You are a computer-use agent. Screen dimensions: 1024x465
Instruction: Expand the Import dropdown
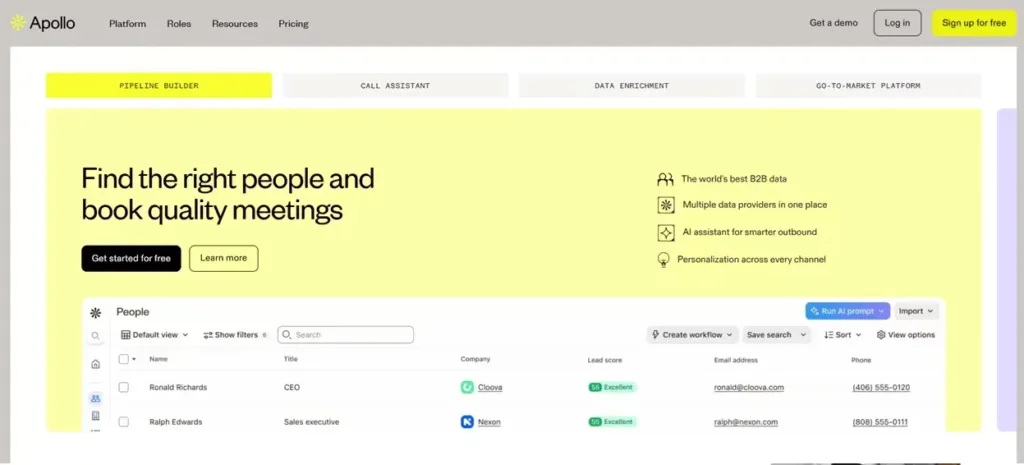[916, 311]
